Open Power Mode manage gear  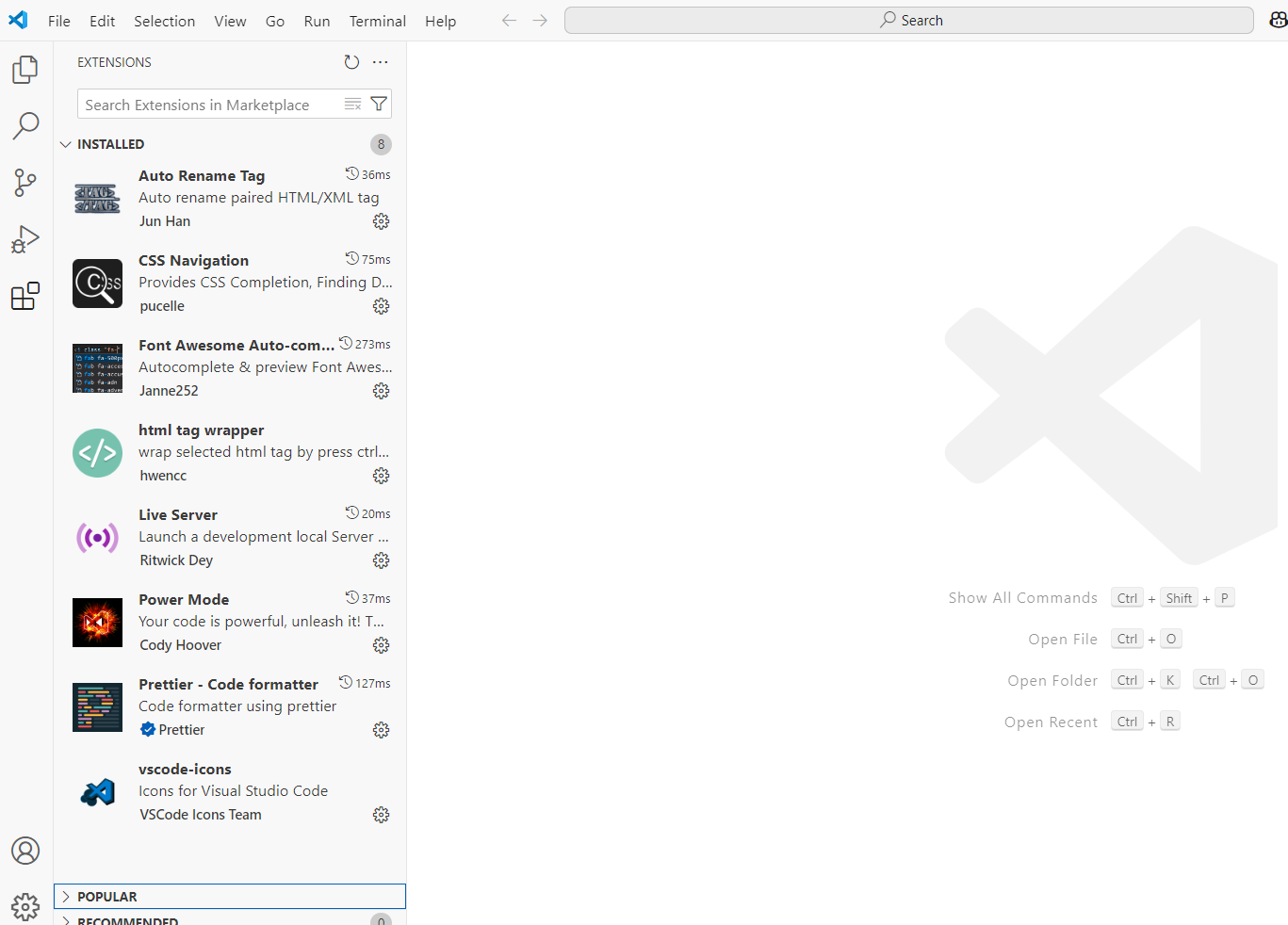(x=381, y=645)
